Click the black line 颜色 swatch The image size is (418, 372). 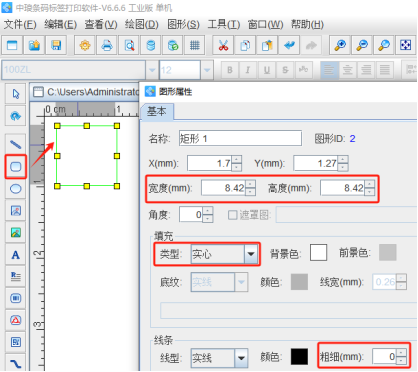tap(299, 357)
